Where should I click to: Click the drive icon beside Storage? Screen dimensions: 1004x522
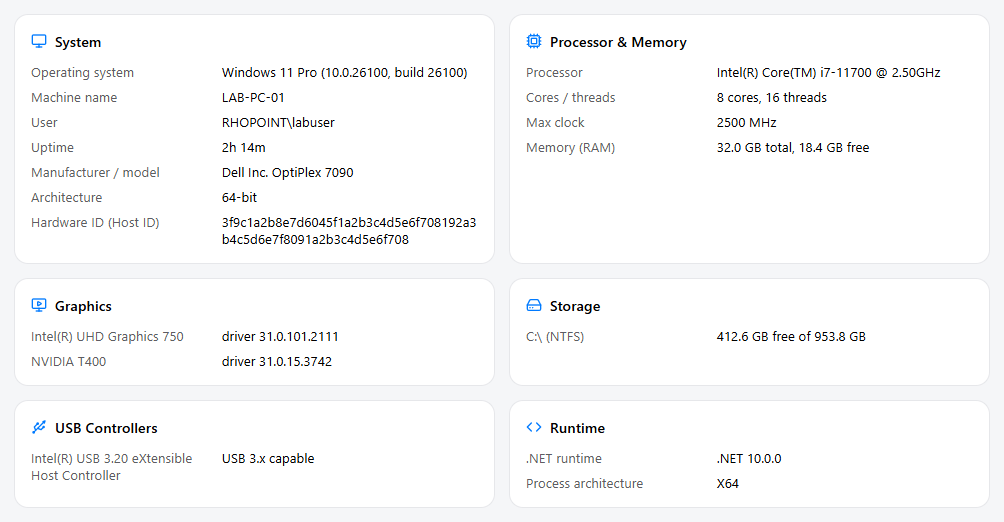click(x=533, y=306)
